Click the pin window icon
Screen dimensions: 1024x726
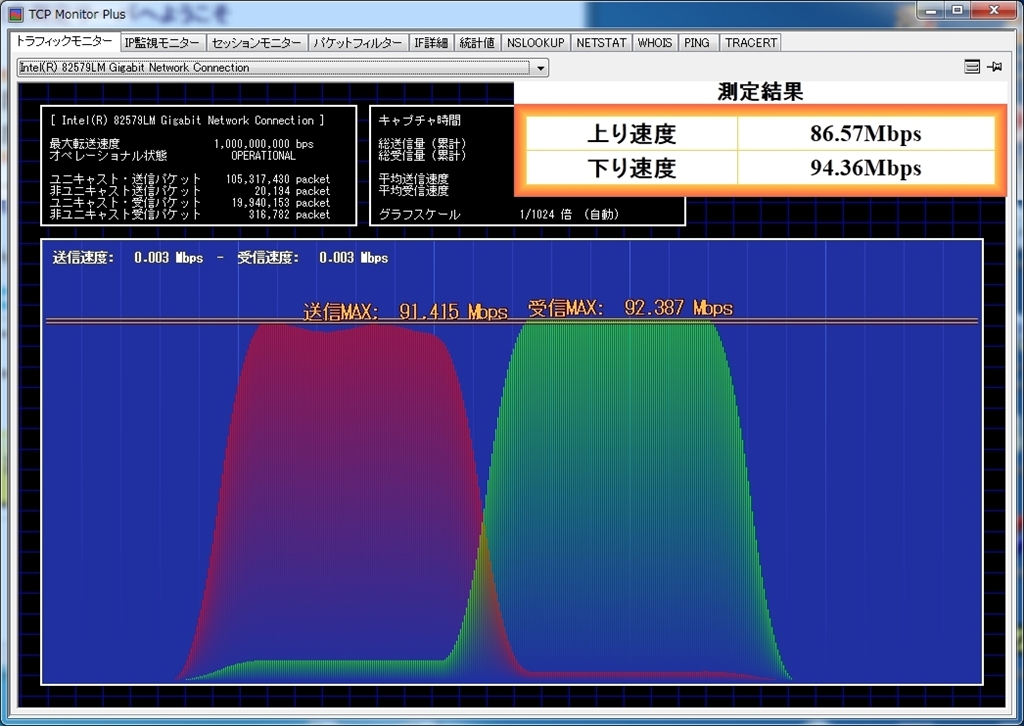click(994, 67)
